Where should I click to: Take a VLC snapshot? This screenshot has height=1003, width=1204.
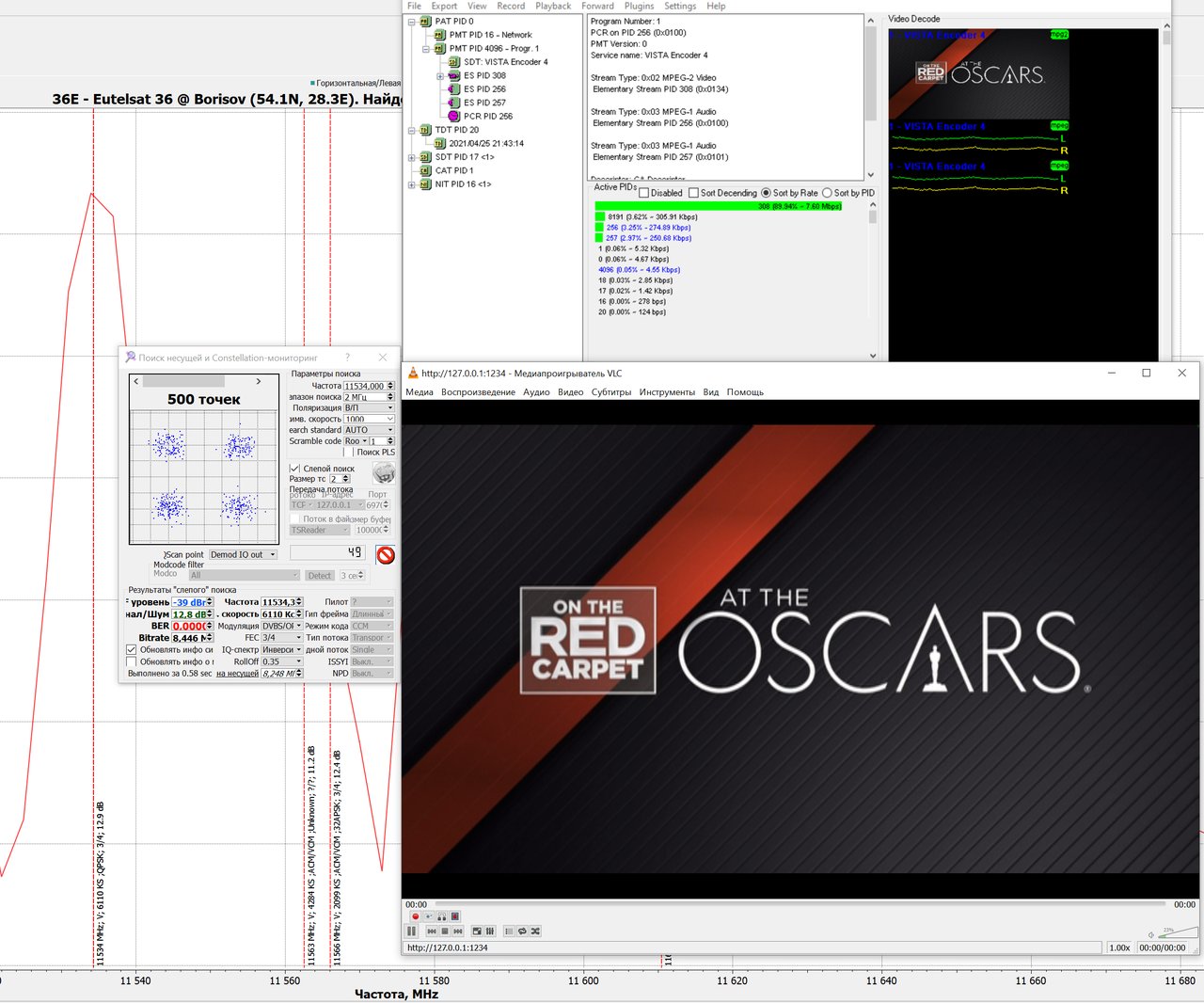click(429, 916)
